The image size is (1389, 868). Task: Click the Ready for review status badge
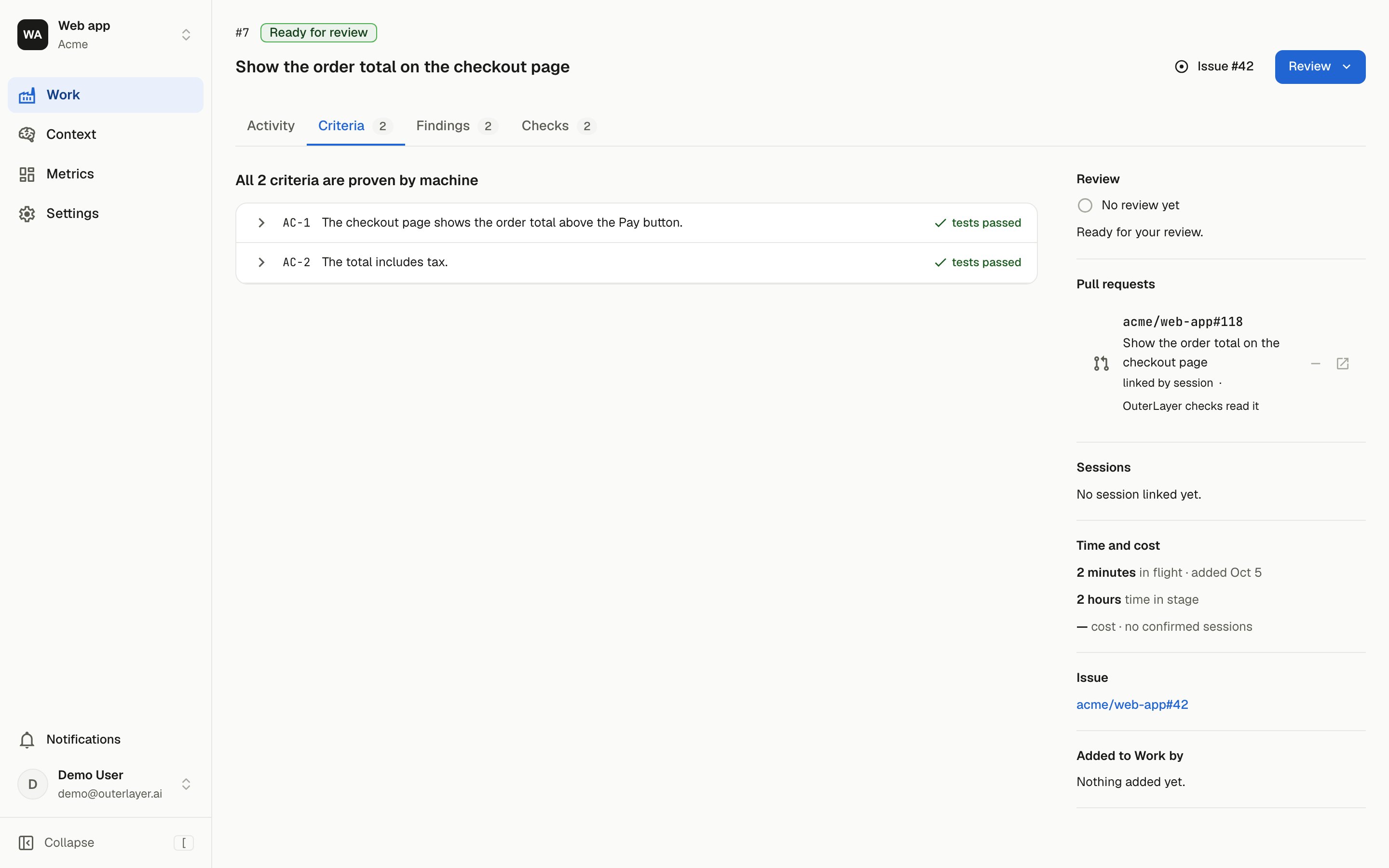(318, 33)
